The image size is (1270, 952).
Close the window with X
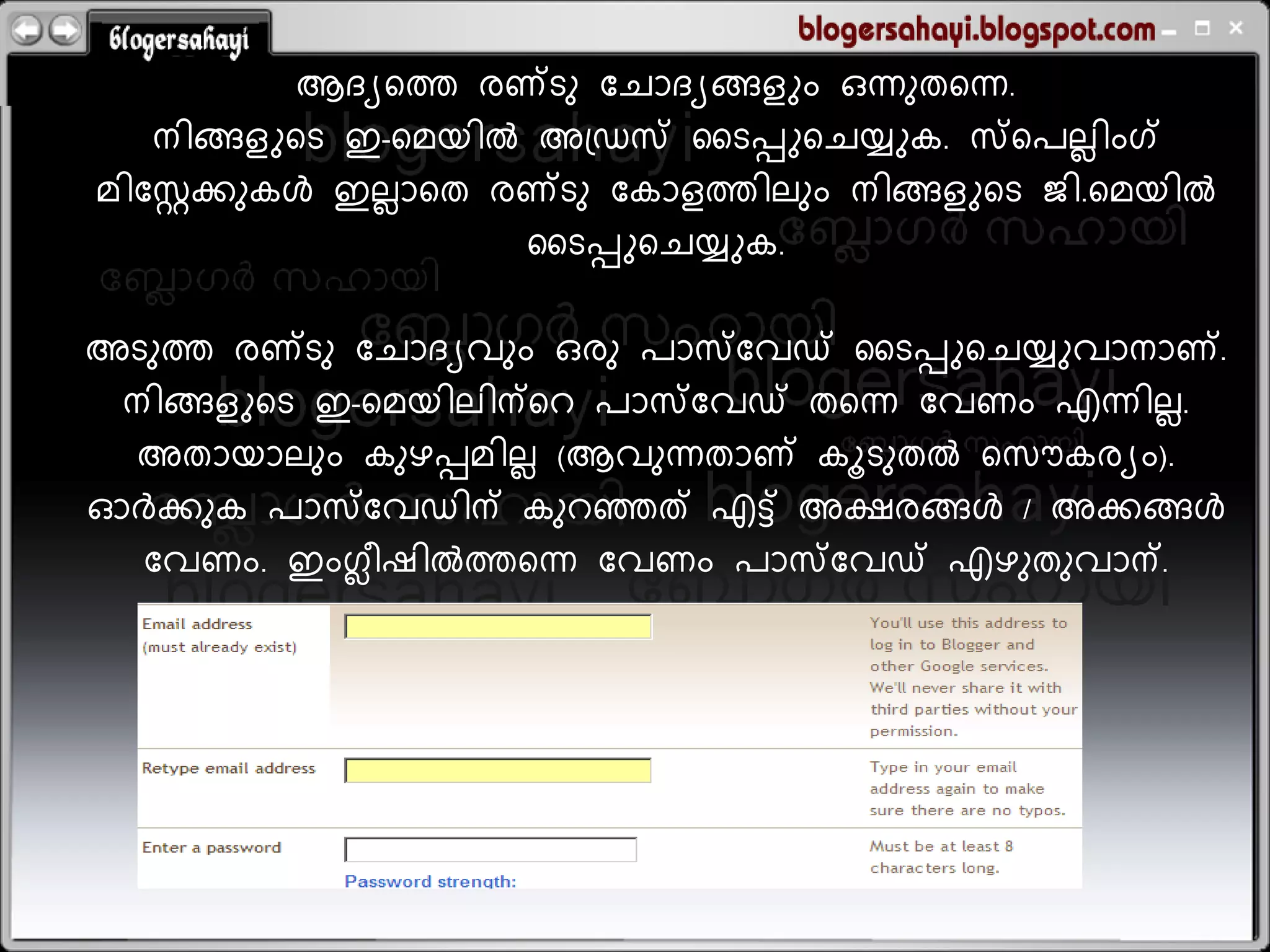[1236, 28]
